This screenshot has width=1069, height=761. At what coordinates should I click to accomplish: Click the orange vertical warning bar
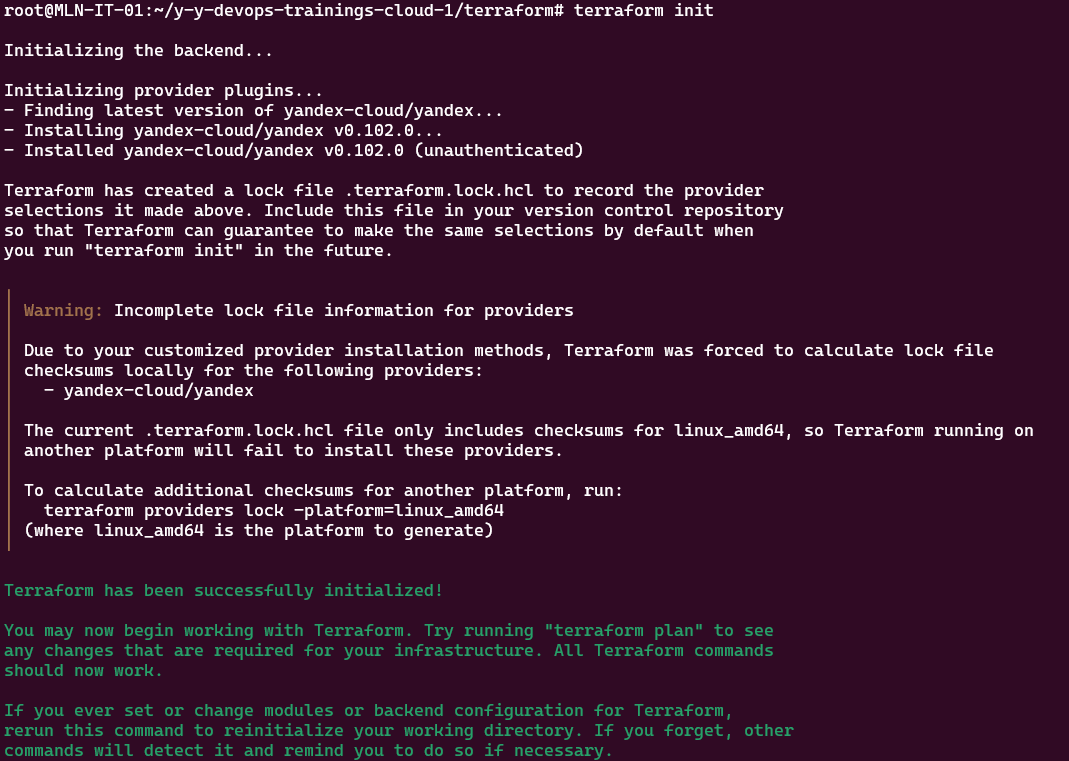click(9, 419)
